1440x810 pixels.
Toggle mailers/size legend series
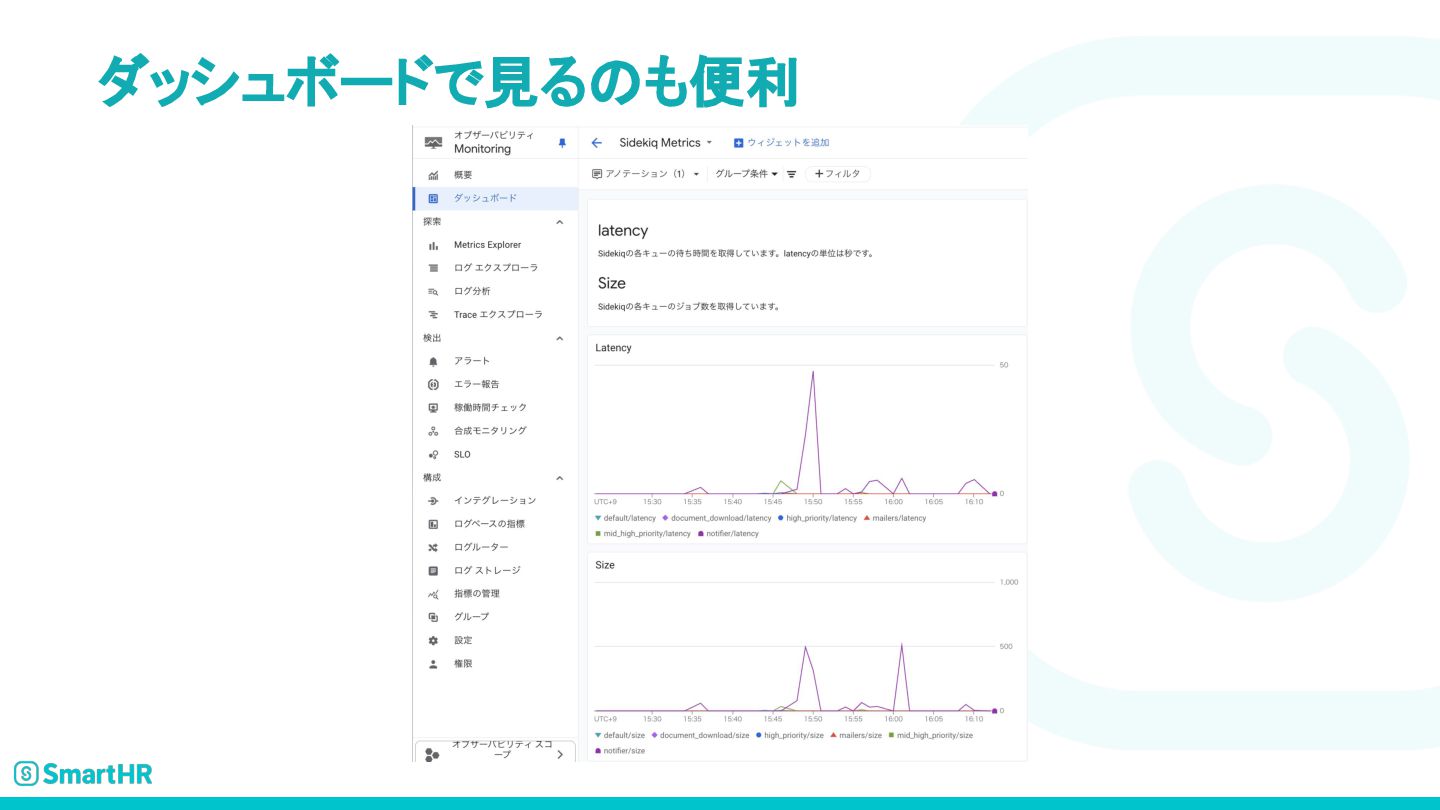tap(856, 735)
